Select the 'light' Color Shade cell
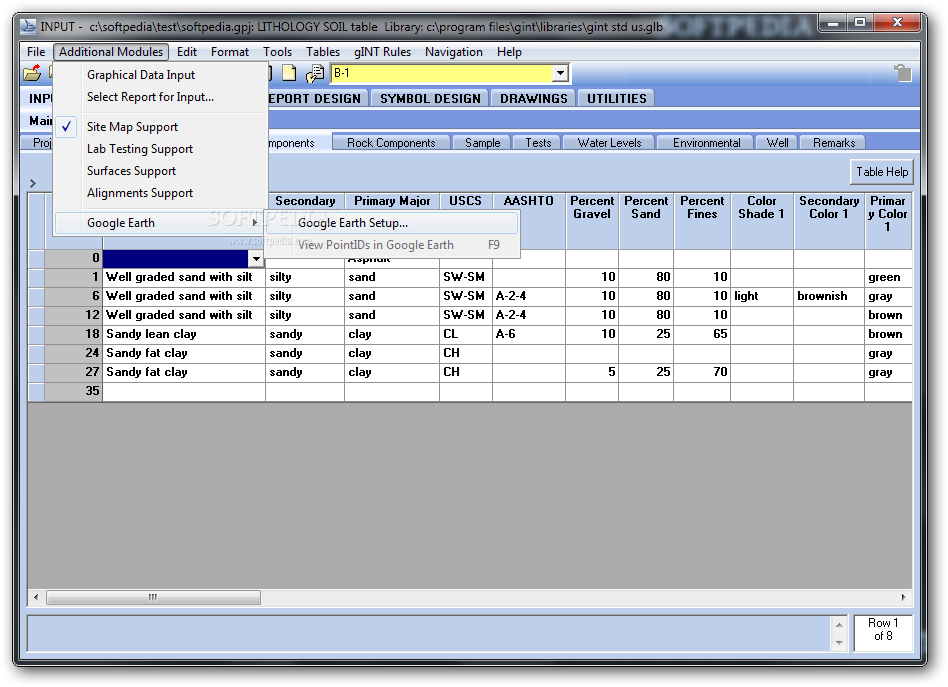This screenshot has width=948, height=687. 762,296
